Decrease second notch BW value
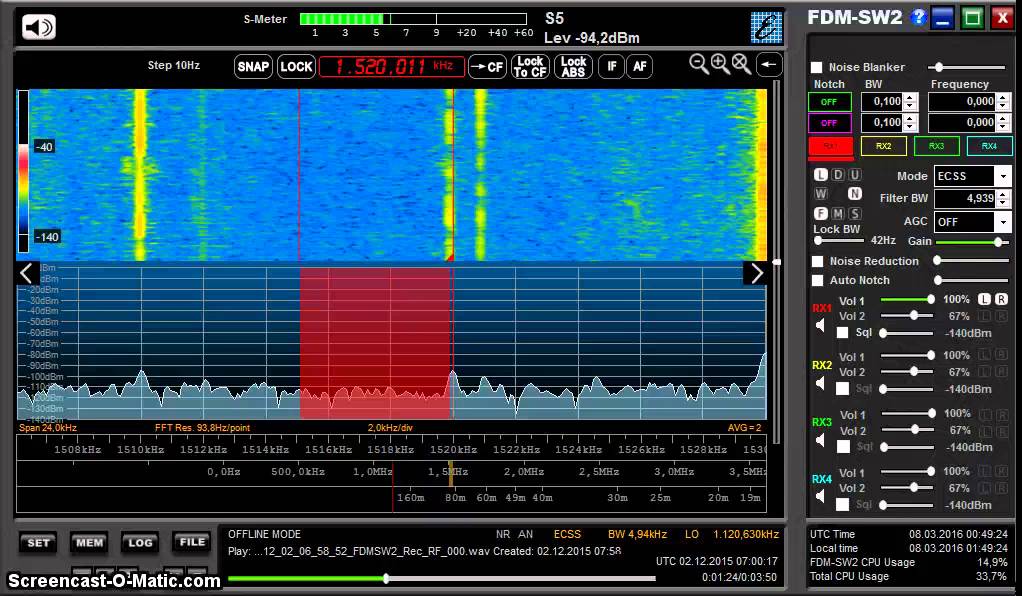The height and width of the screenshot is (596, 1022). 911,127
